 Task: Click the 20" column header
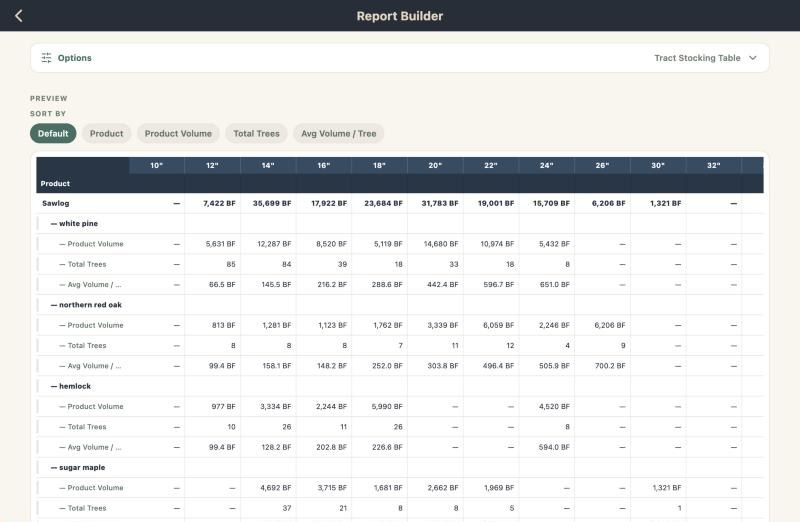coord(435,165)
